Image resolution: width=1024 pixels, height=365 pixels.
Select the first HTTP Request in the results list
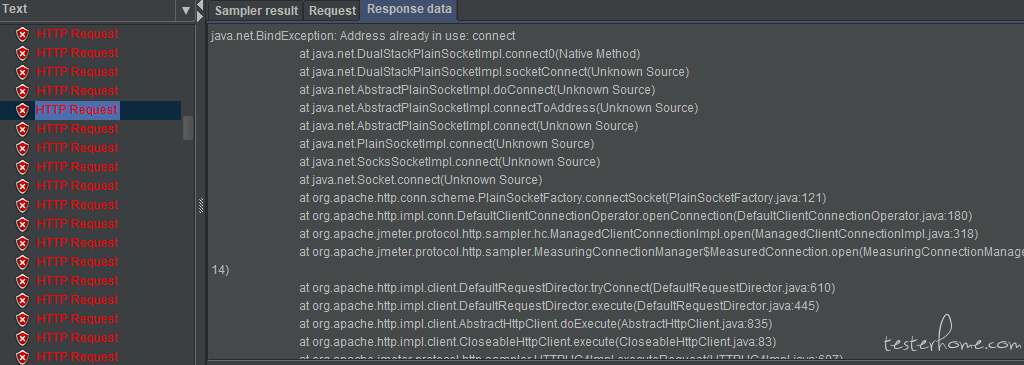click(x=77, y=34)
